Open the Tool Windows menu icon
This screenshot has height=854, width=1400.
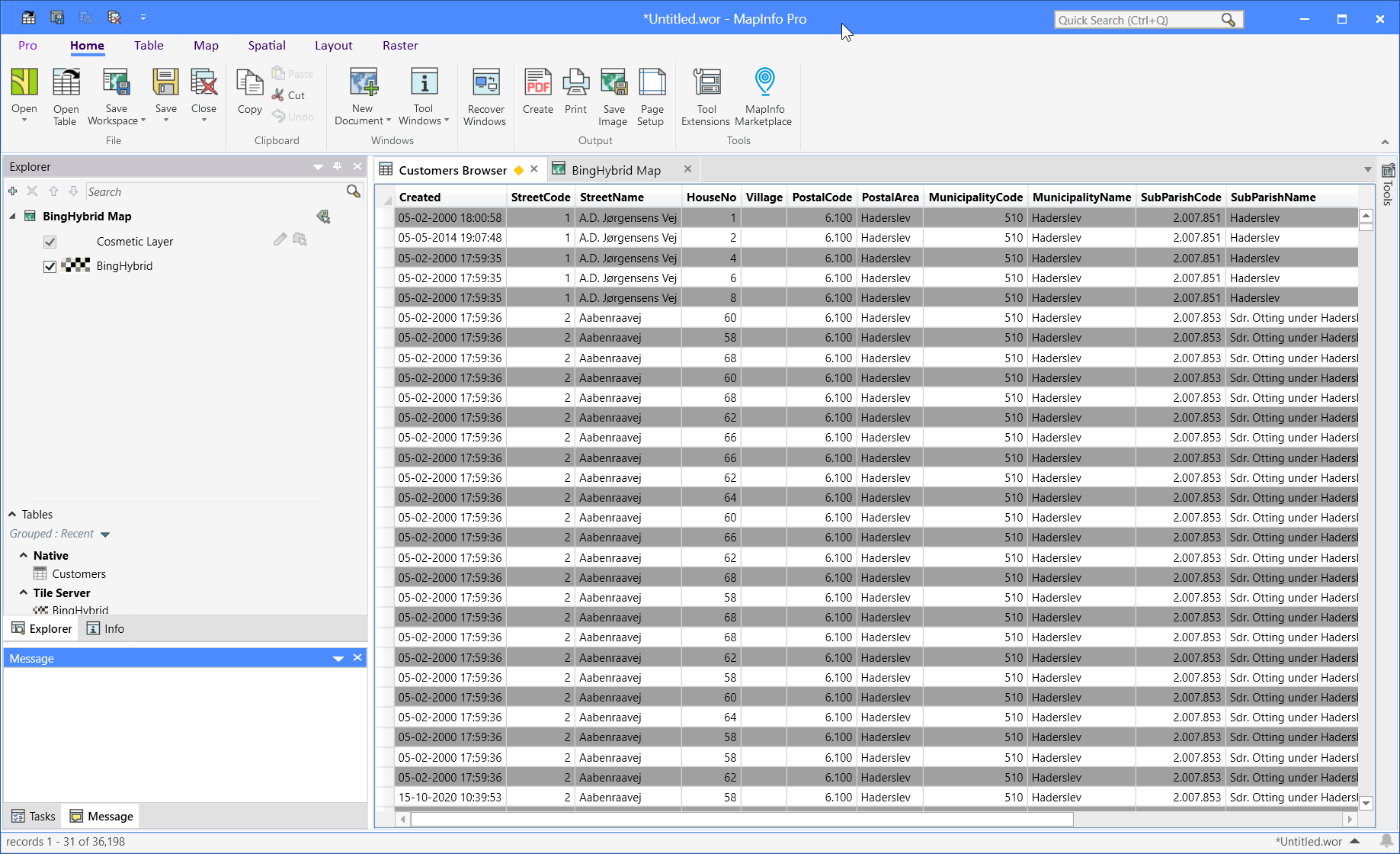pos(424,83)
